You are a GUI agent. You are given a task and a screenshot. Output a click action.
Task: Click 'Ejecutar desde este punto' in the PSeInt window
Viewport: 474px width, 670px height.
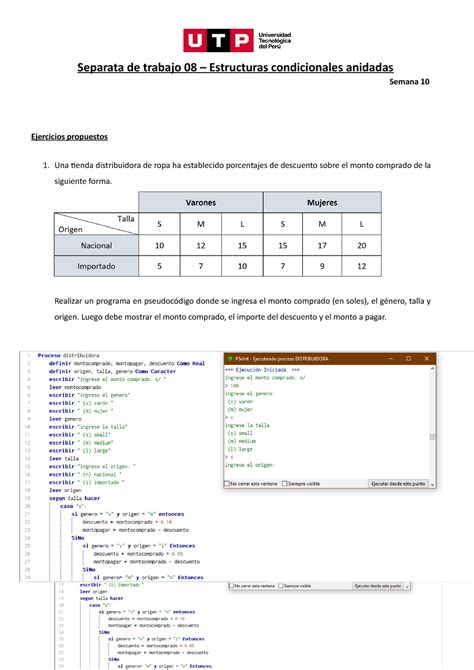click(x=398, y=484)
